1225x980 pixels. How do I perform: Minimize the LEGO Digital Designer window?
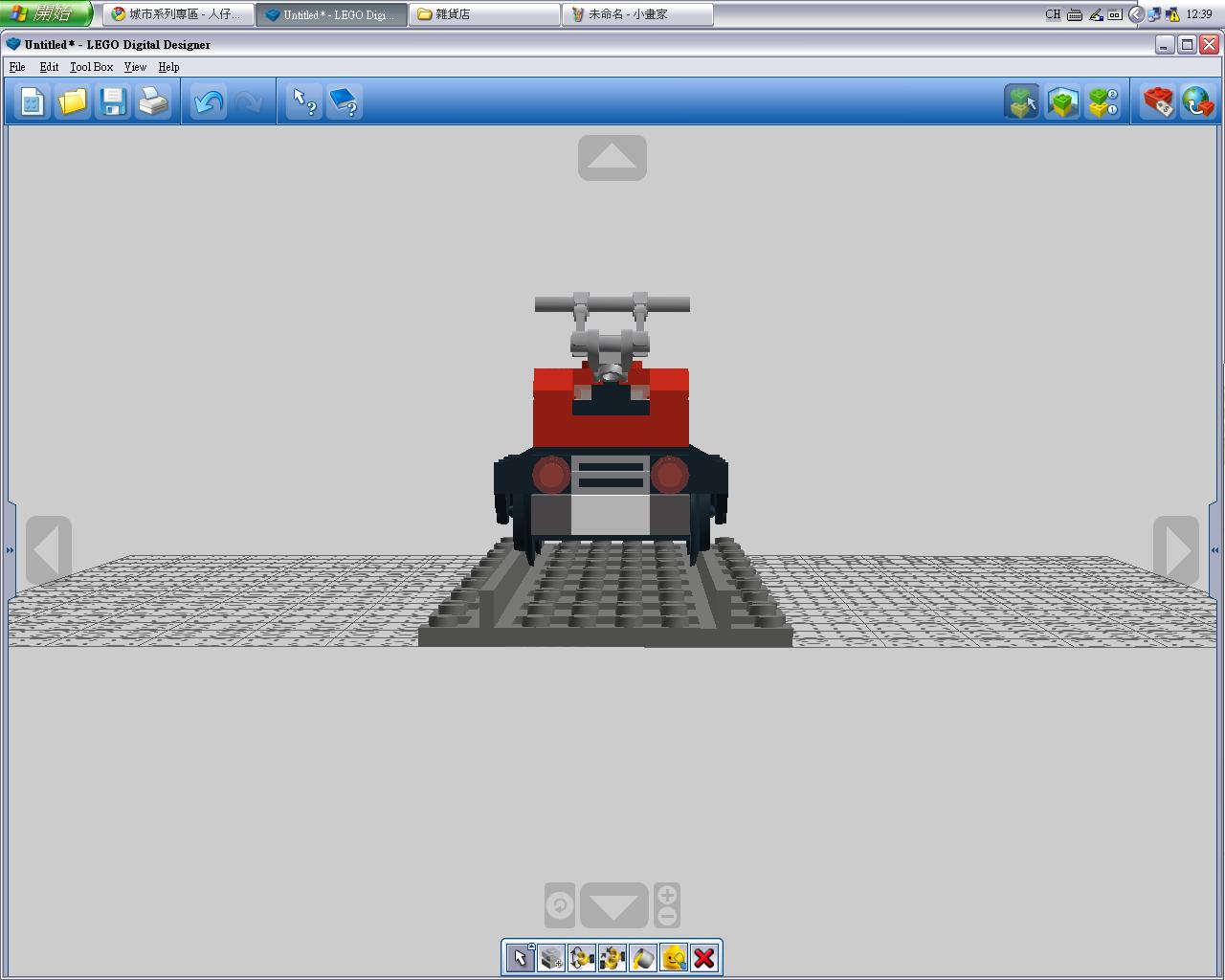(1165, 44)
